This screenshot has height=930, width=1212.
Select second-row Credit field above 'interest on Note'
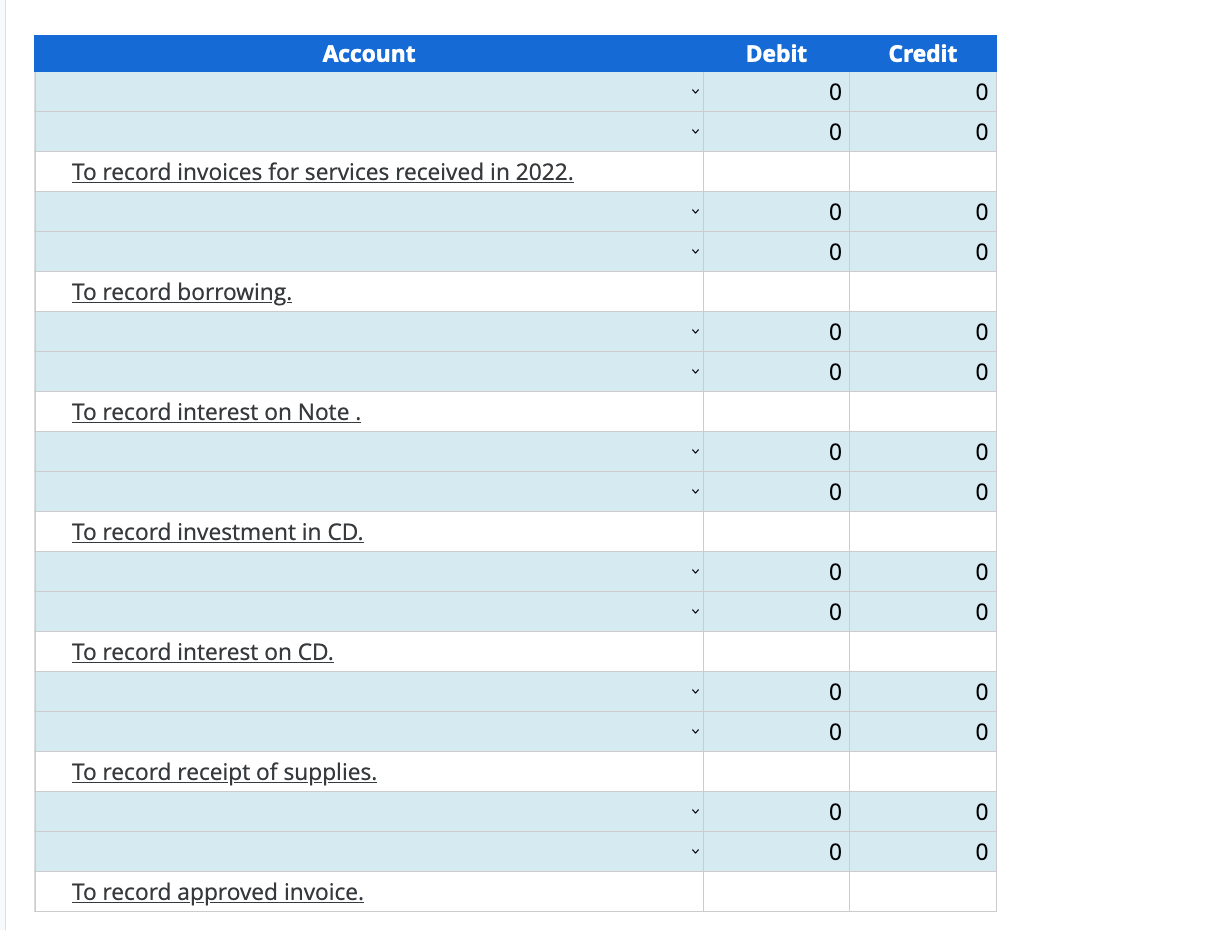coord(923,372)
